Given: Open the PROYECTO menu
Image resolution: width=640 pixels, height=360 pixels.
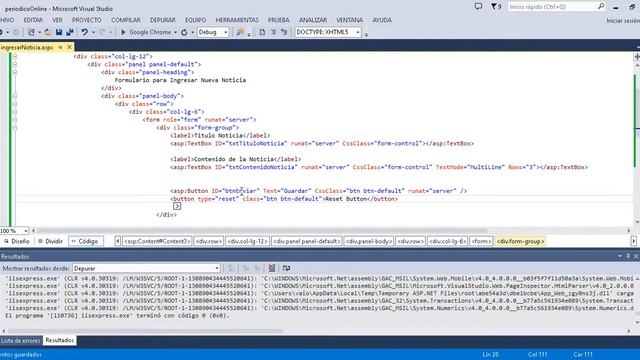Looking at the screenshot, I should (87, 20).
